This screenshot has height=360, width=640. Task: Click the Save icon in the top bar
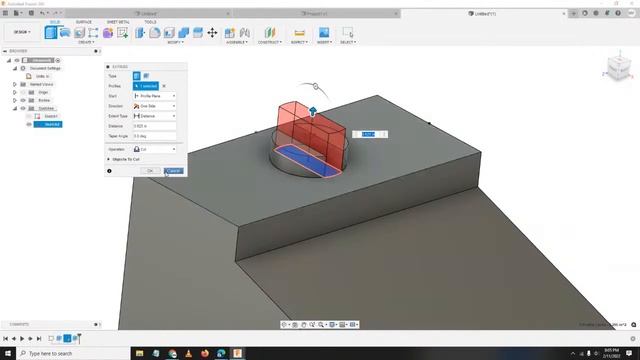(31, 13)
